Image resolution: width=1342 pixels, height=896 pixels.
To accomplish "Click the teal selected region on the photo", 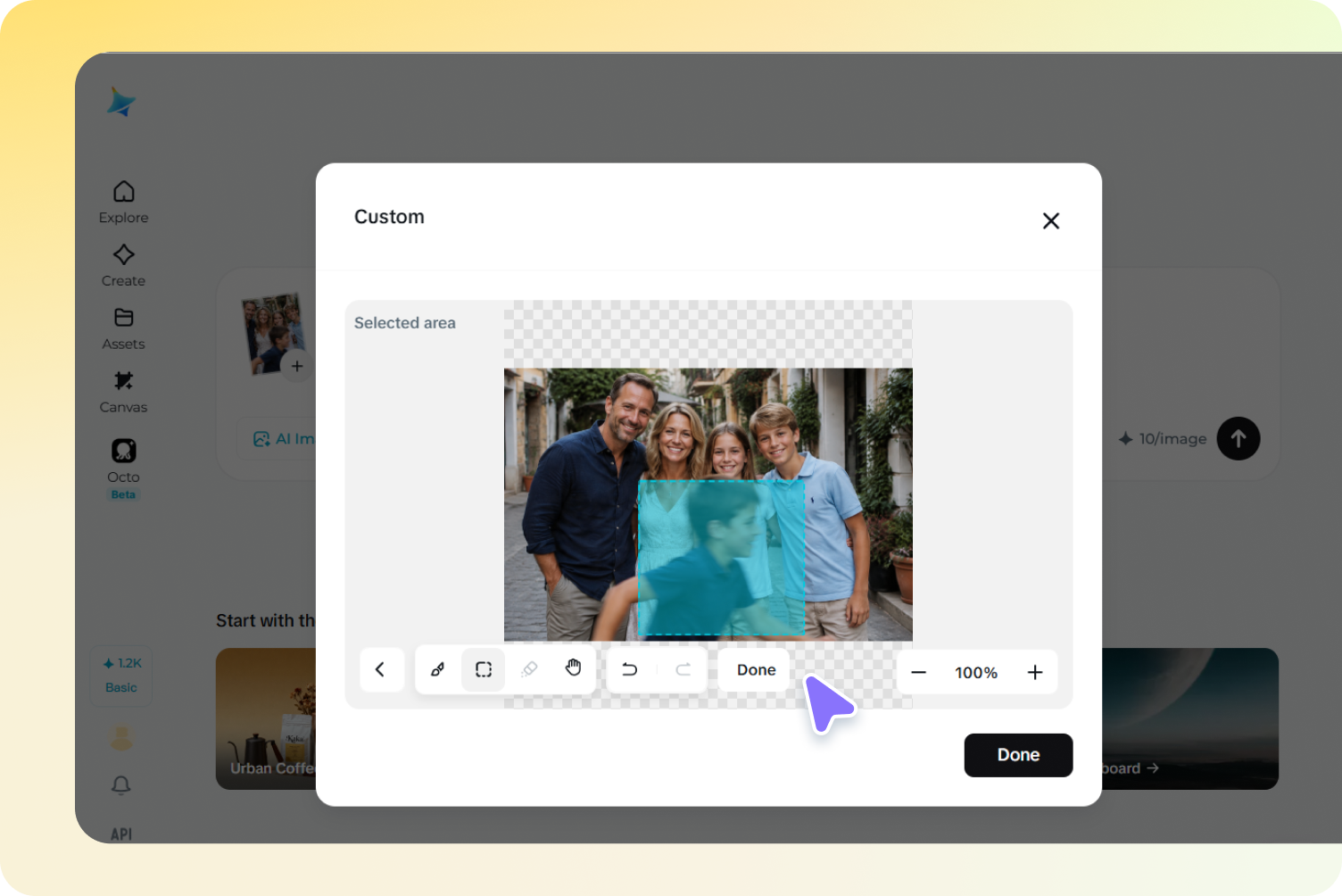I will [721, 559].
